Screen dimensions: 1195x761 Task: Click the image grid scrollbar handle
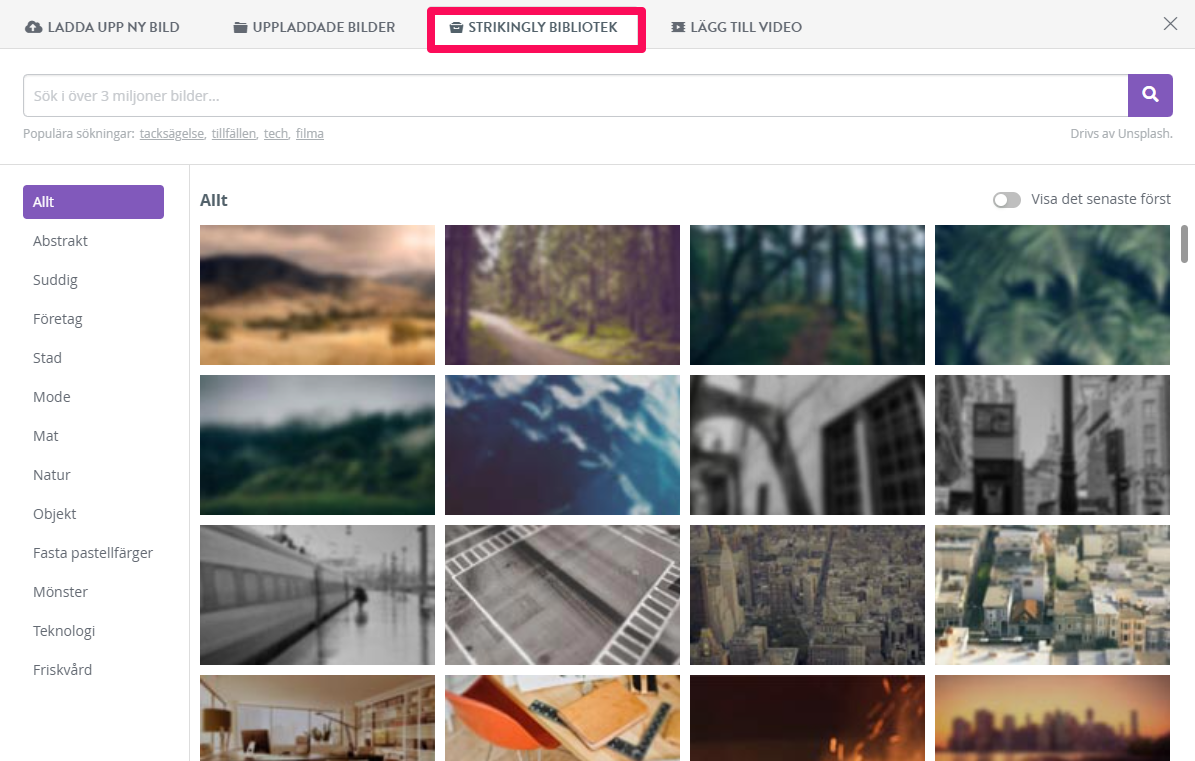(1184, 244)
